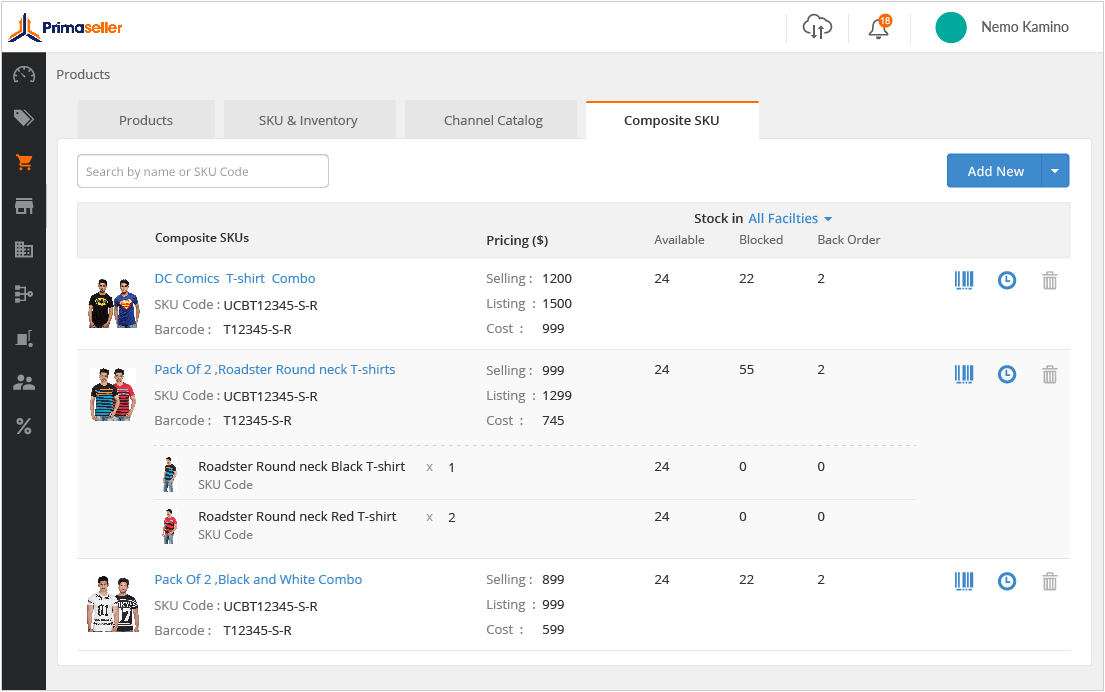
Task: Open the people users icon in sidebar
Action: tap(24, 383)
